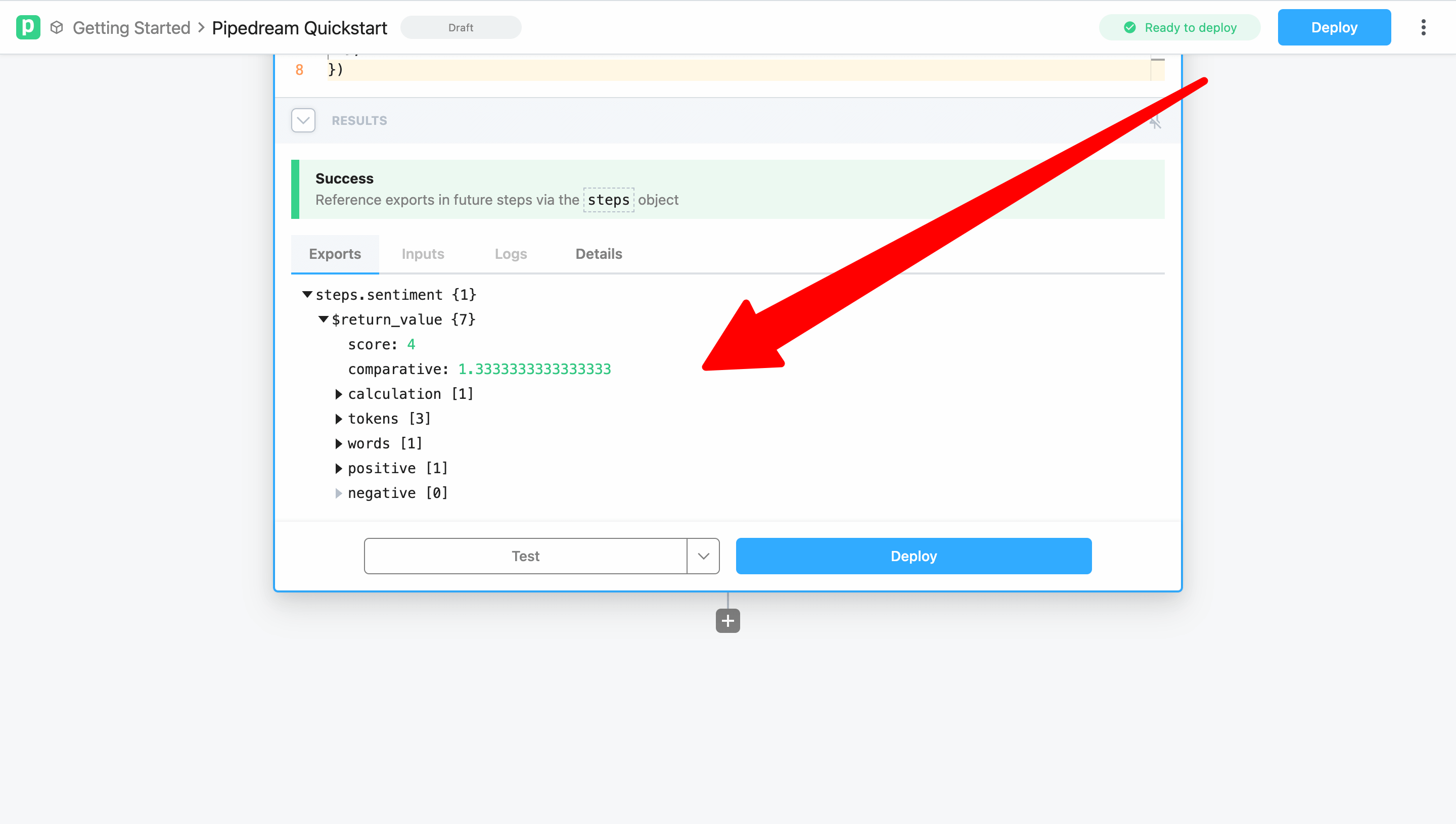This screenshot has width=1456, height=824.
Task: Expand the positive array
Action: pos(338,469)
